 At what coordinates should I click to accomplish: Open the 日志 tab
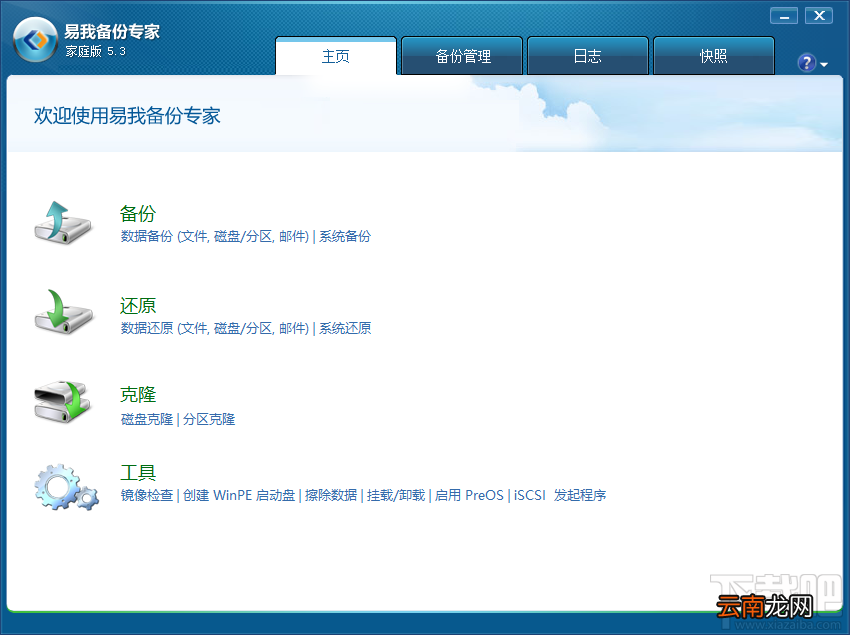click(x=588, y=56)
